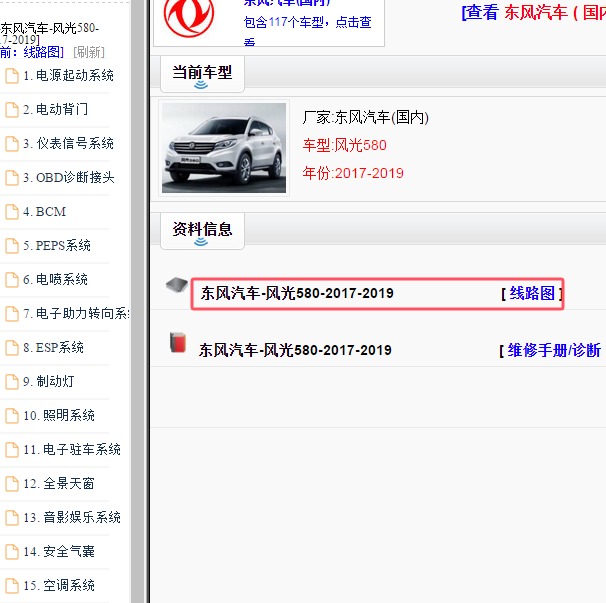Click 包含117个车型，点击查看 link
The image size is (606, 603).
[308, 30]
